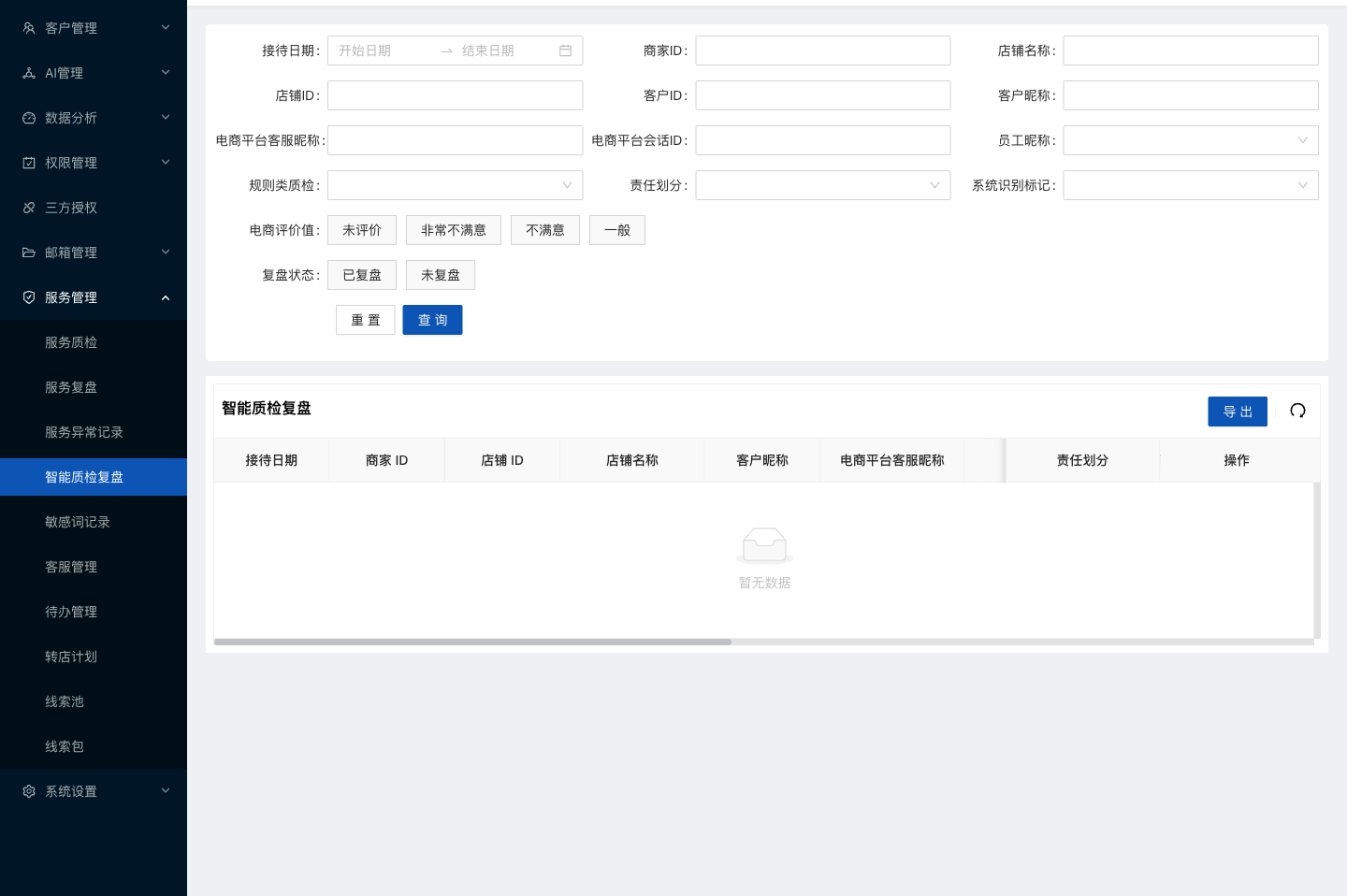The image size is (1347, 896).
Task: Open 线索包 in the sidebar
Action: pyautogui.click(x=94, y=746)
